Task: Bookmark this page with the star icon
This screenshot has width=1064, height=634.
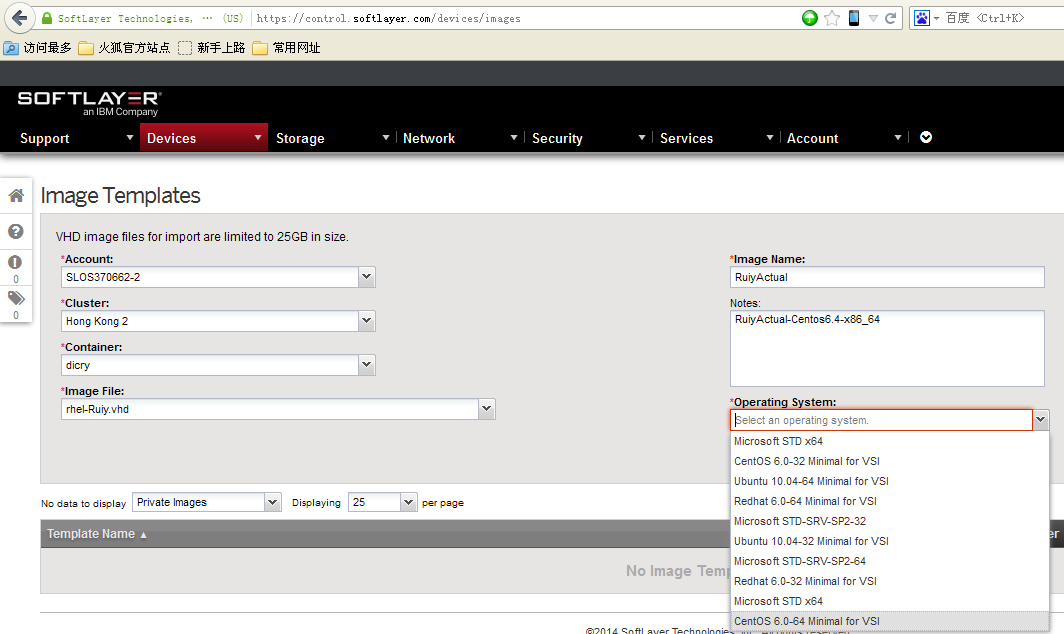Action: point(832,18)
